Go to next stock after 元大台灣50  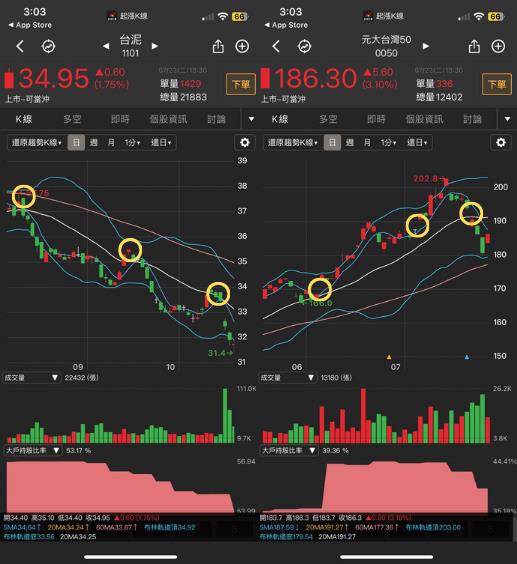[x=426, y=46]
